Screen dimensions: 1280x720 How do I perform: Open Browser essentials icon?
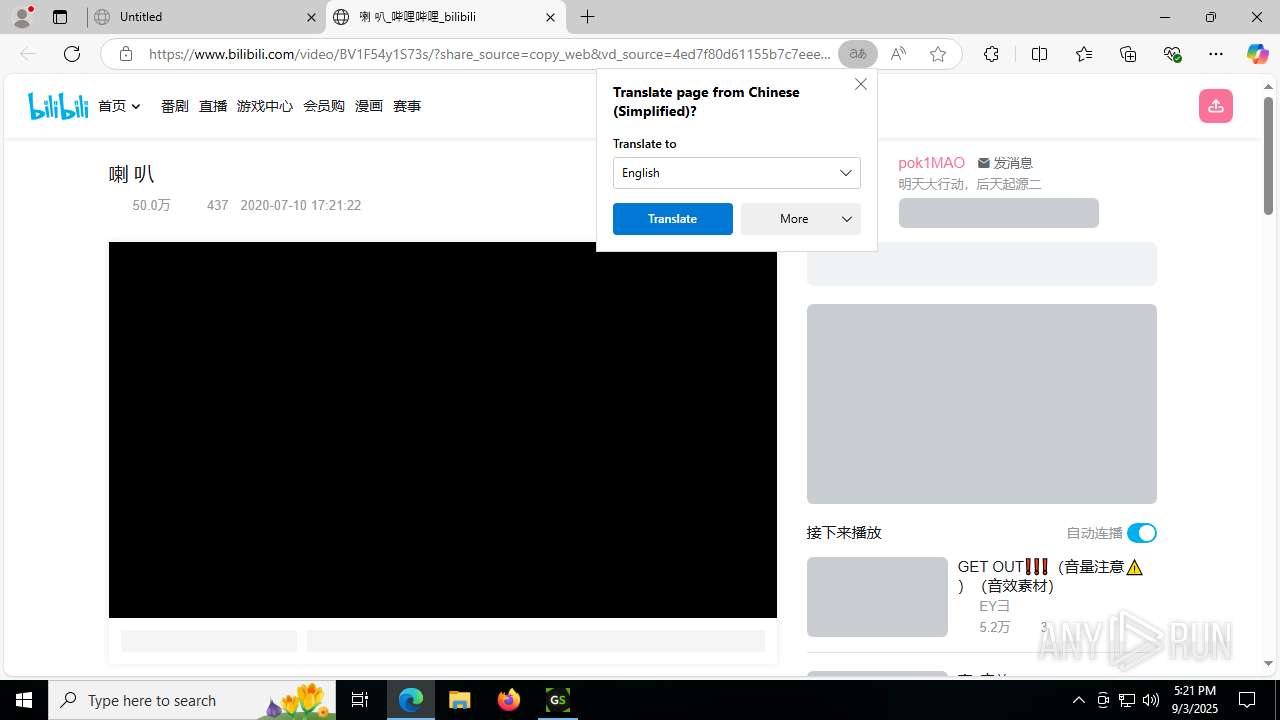(1172, 54)
